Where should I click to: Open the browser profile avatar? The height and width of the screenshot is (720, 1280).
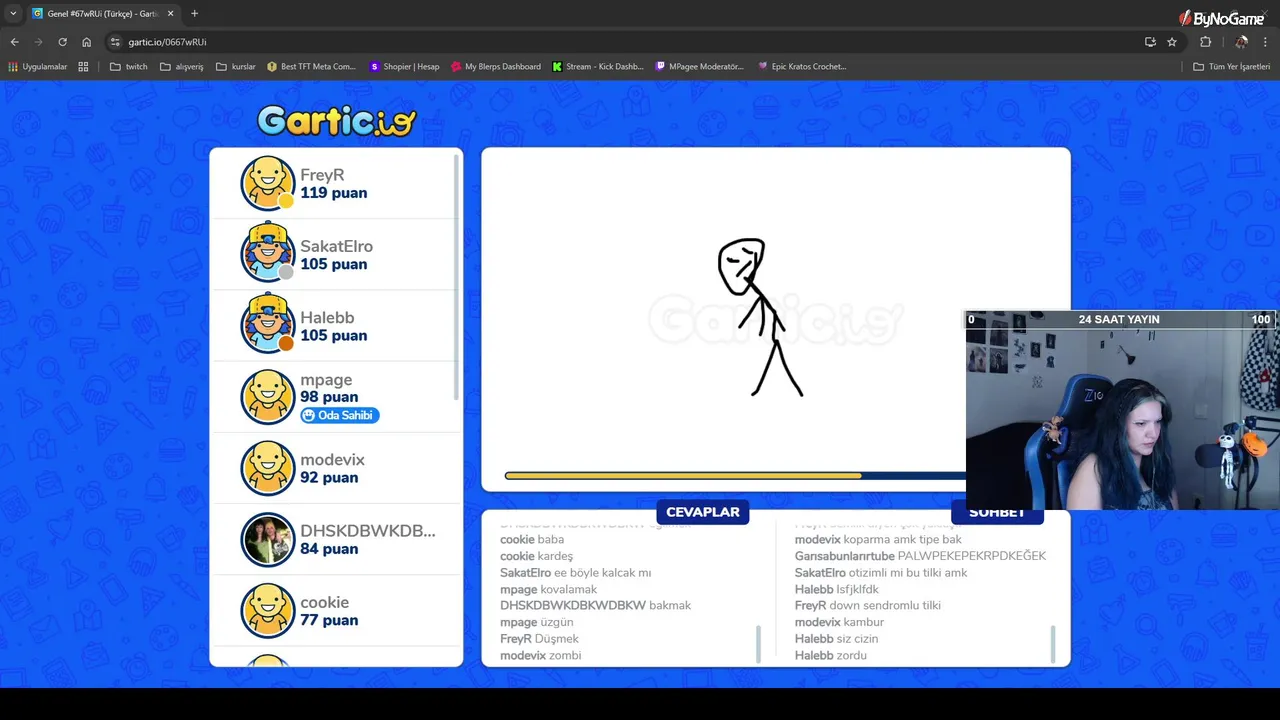pyautogui.click(x=1241, y=42)
